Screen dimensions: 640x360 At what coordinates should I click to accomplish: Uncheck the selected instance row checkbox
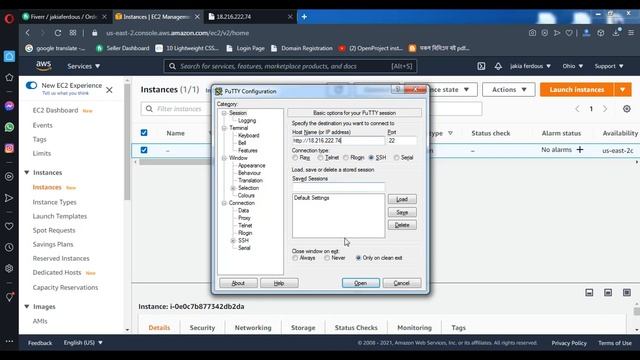(x=144, y=150)
